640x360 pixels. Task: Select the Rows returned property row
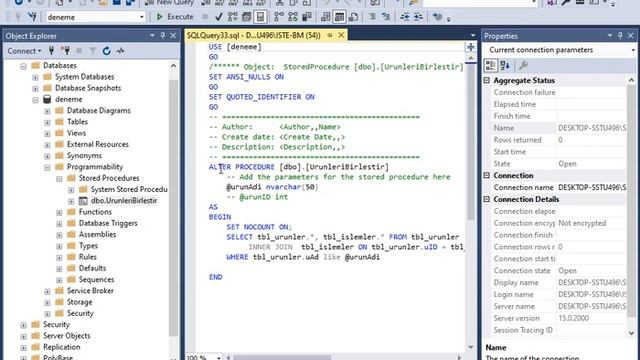point(559,140)
